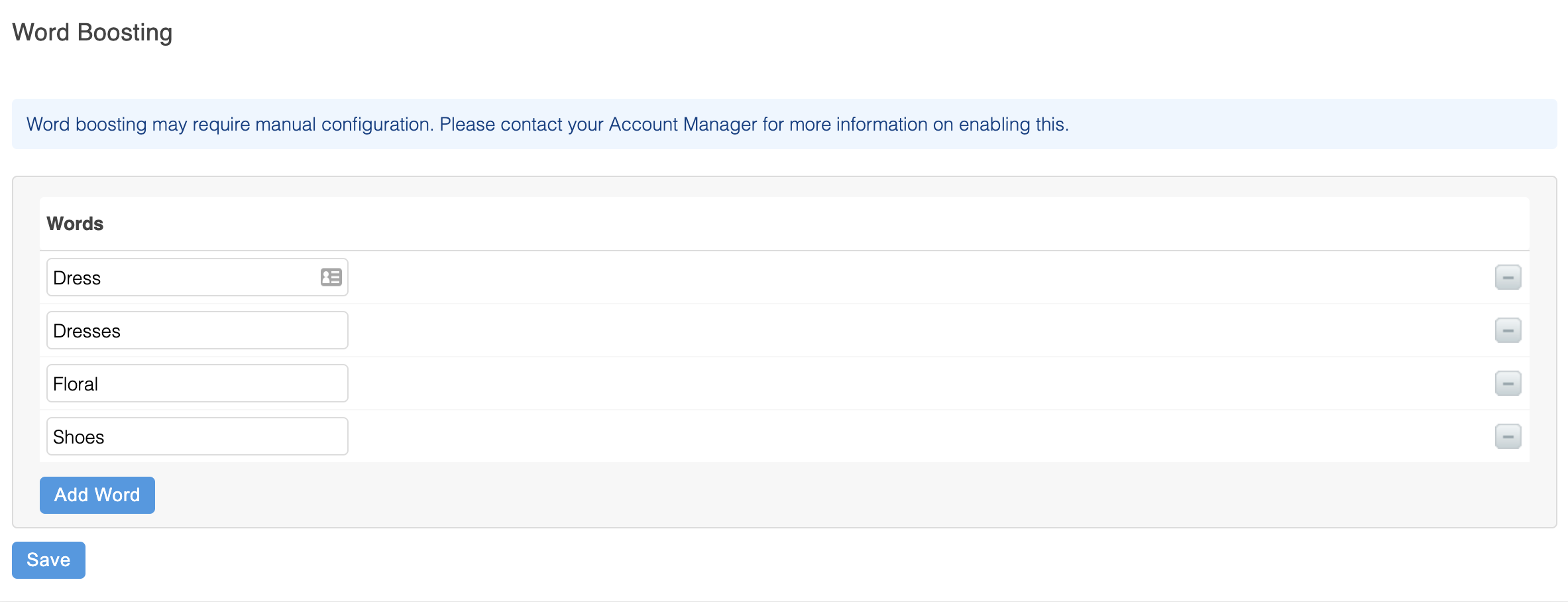Select the Shoes word input
This screenshot has width=1568, height=602.
[197, 436]
